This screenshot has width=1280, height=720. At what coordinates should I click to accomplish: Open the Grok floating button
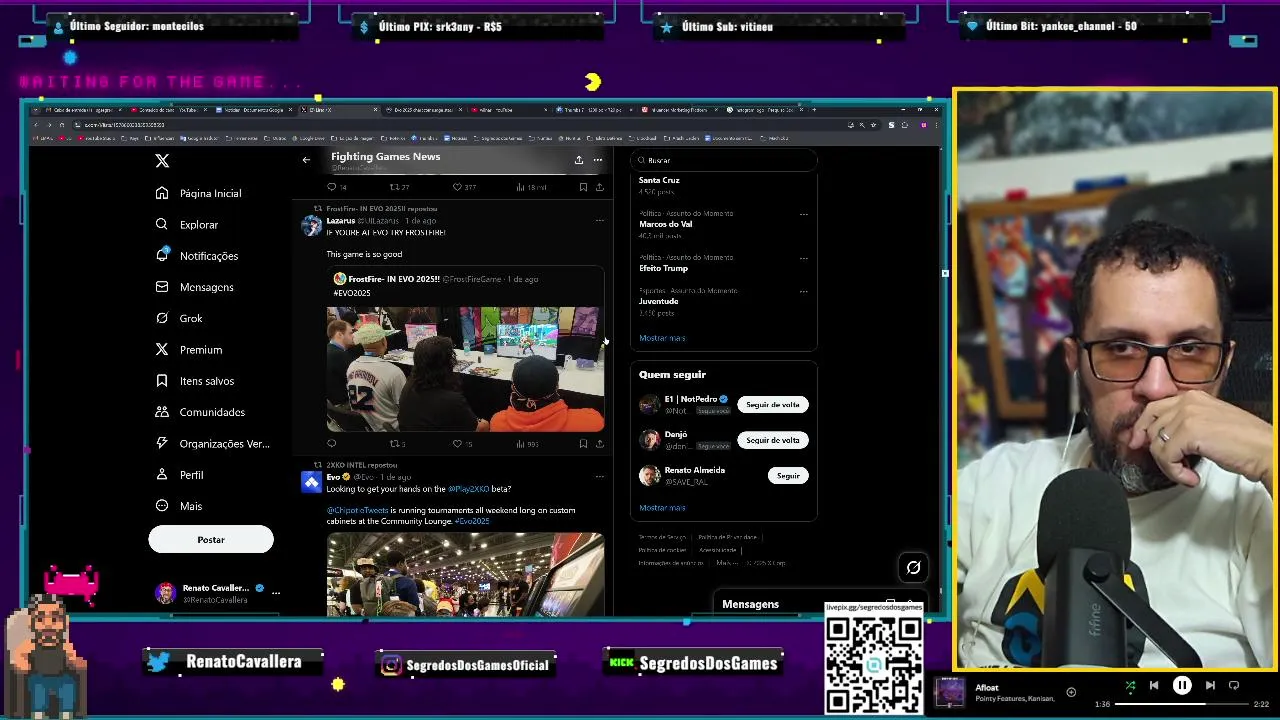(913, 568)
